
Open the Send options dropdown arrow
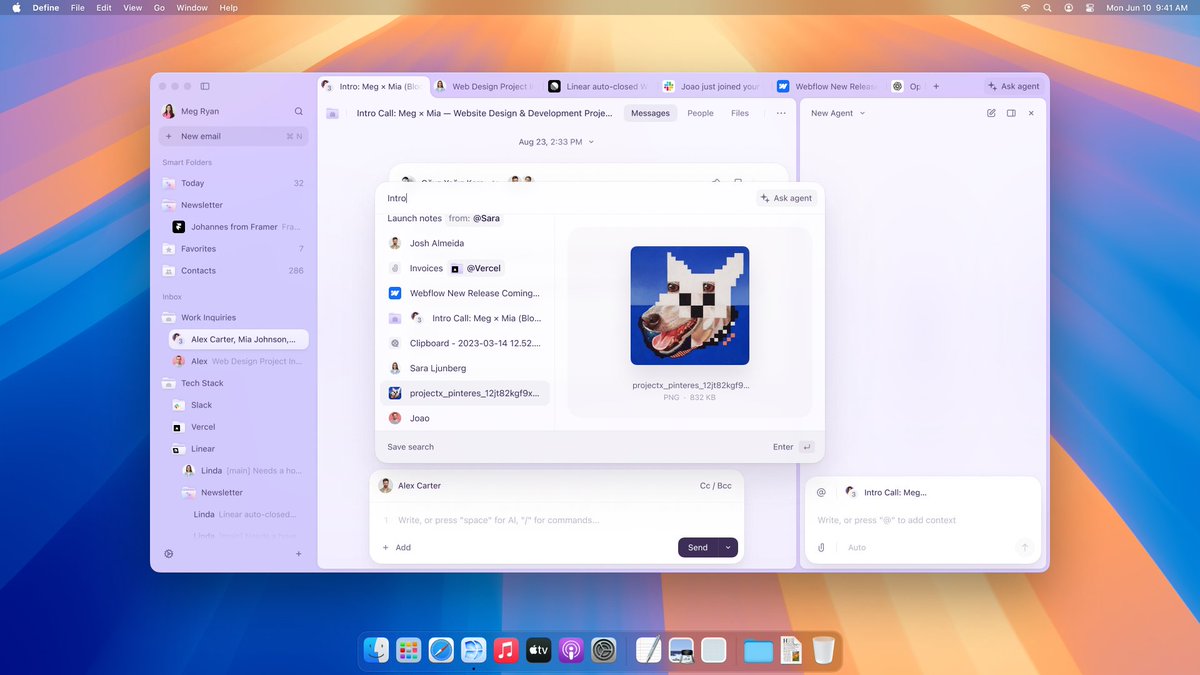coord(729,547)
